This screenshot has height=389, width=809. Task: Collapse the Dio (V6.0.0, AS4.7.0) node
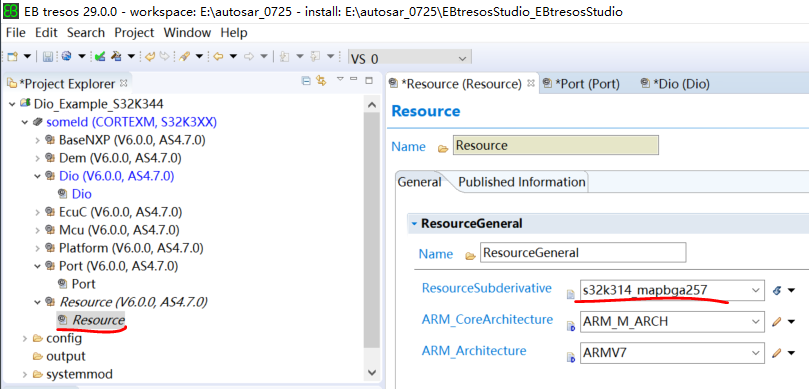click(37, 176)
